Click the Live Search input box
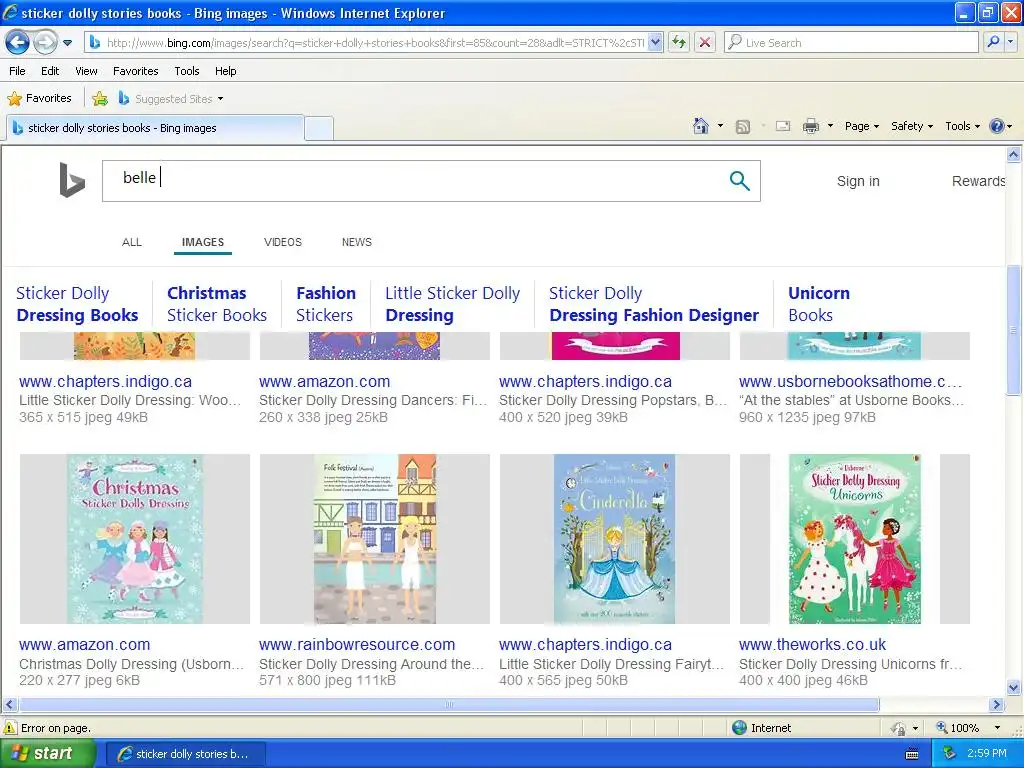The width and height of the screenshot is (1024, 768). point(851,43)
